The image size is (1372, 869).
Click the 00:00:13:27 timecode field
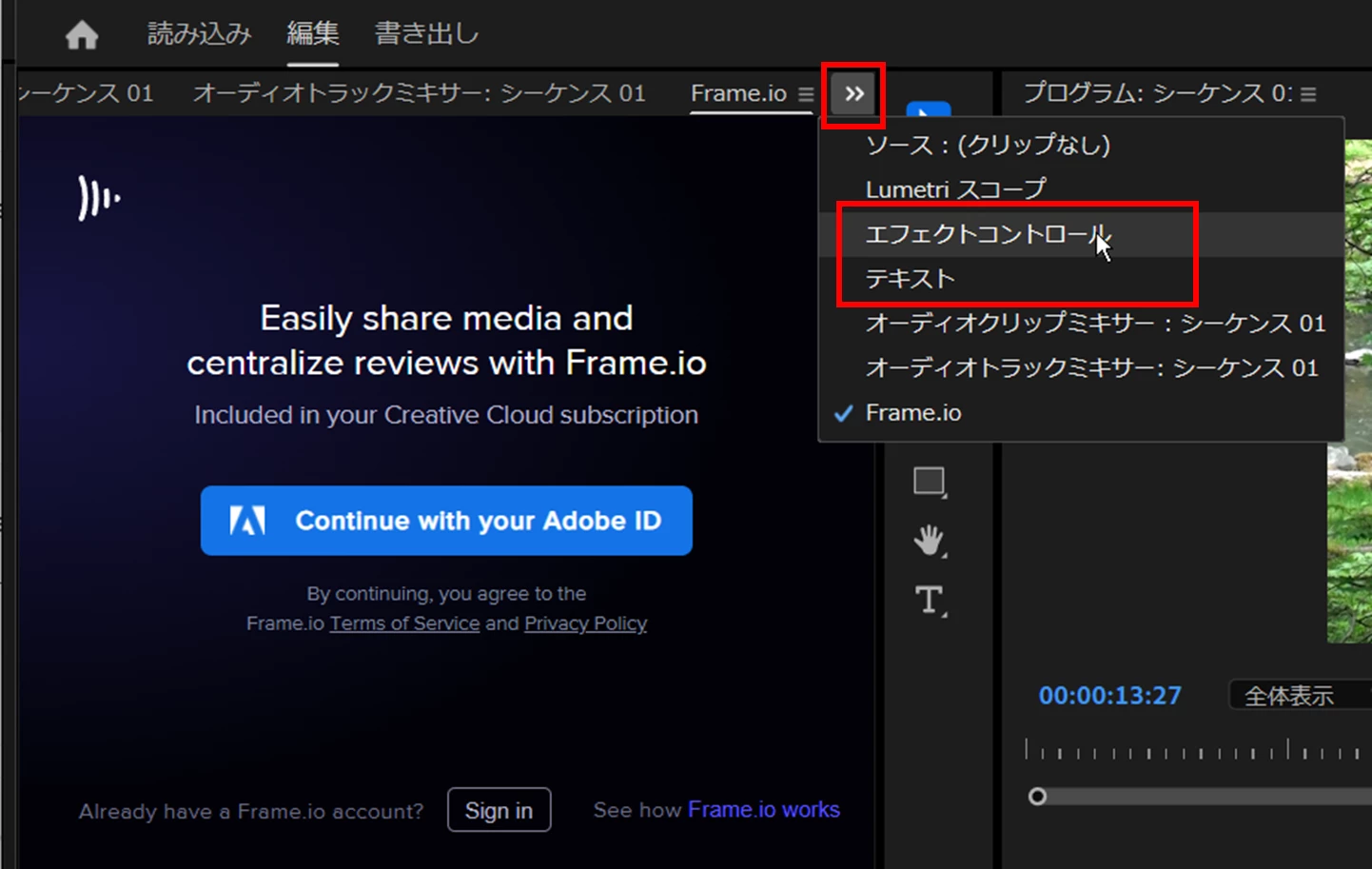point(1109,696)
